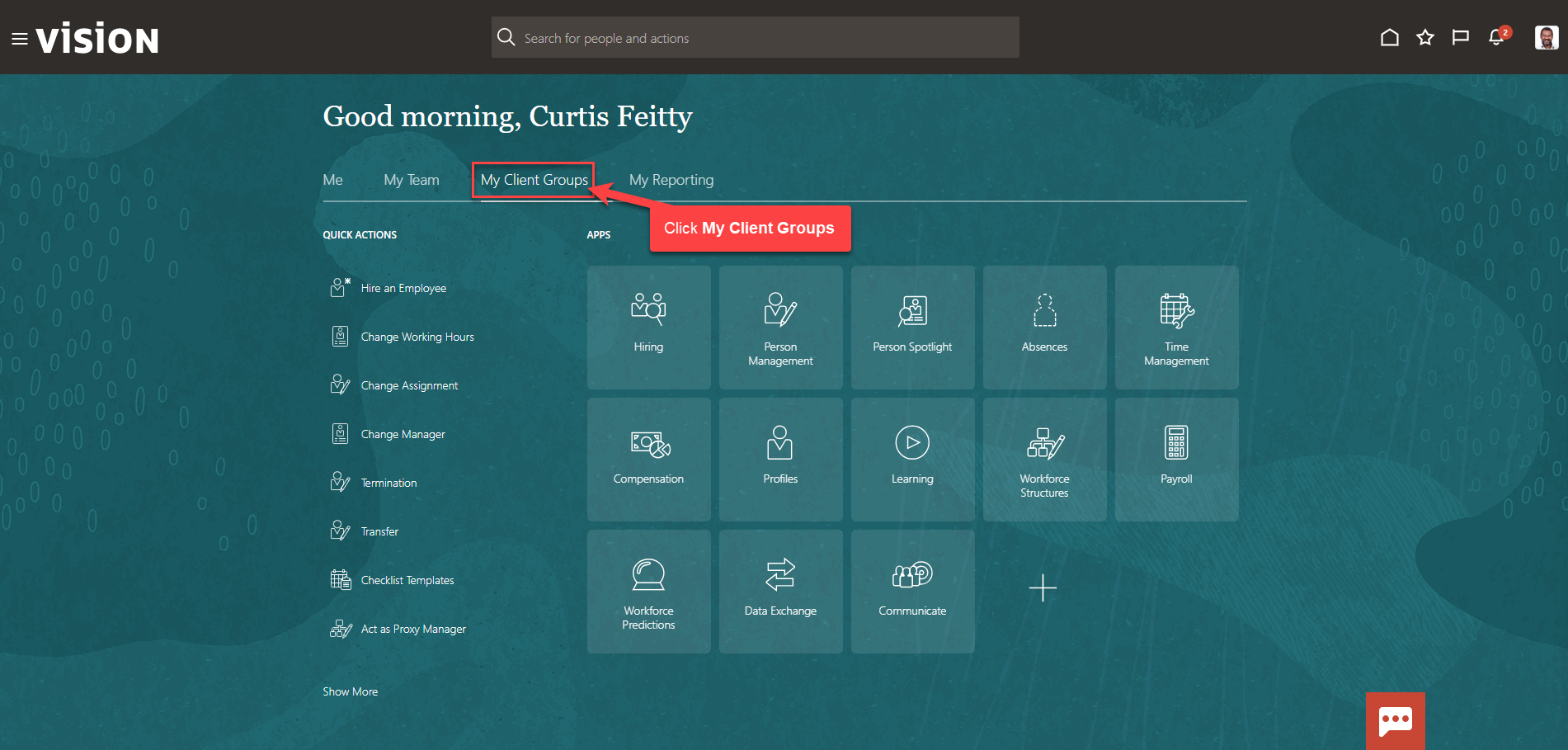The height and width of the screenshot is (750, 1568).
Task: Open the hamburger navigator menu
Action: tap(20, 39)
